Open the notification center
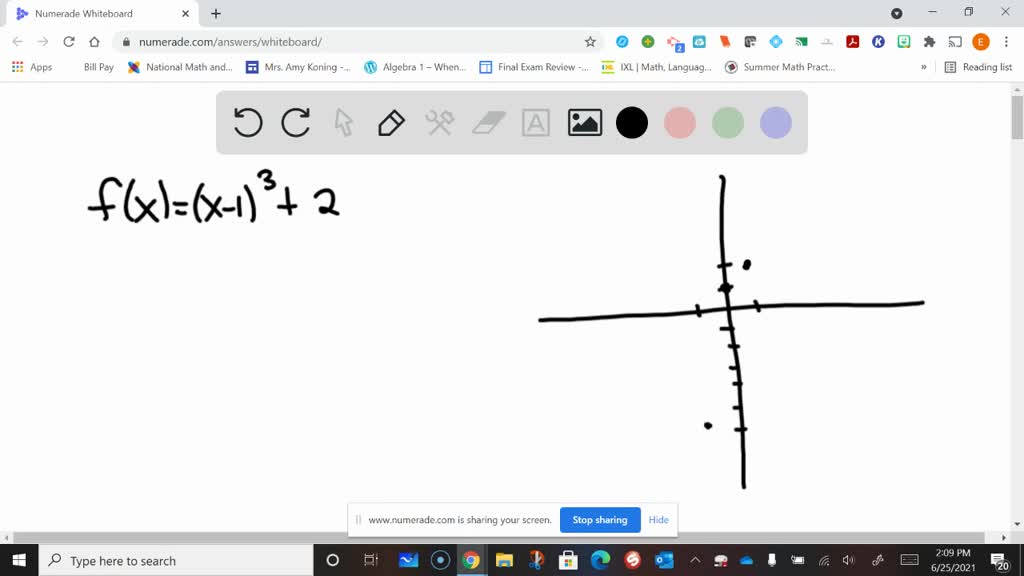 999,560
